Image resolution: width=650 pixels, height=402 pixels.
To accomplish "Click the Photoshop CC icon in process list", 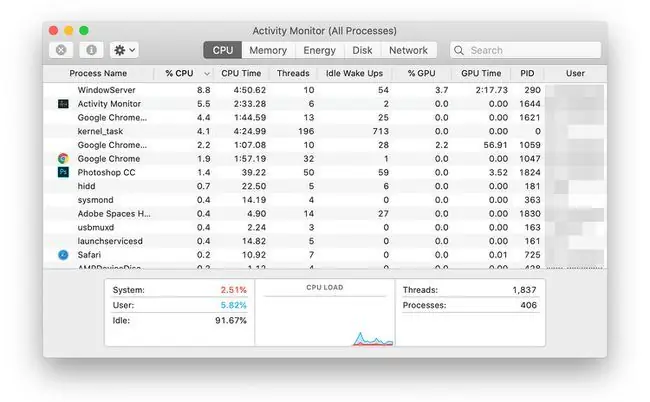I will [63, 172].
